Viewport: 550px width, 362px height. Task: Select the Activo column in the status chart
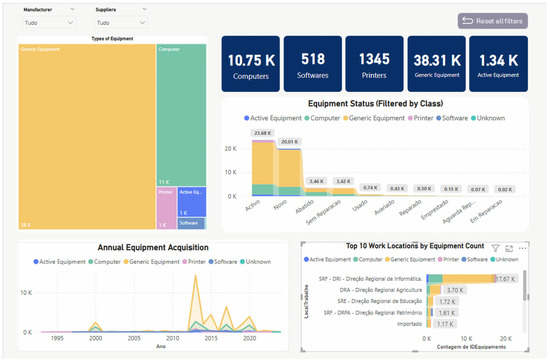coord(263,168)
